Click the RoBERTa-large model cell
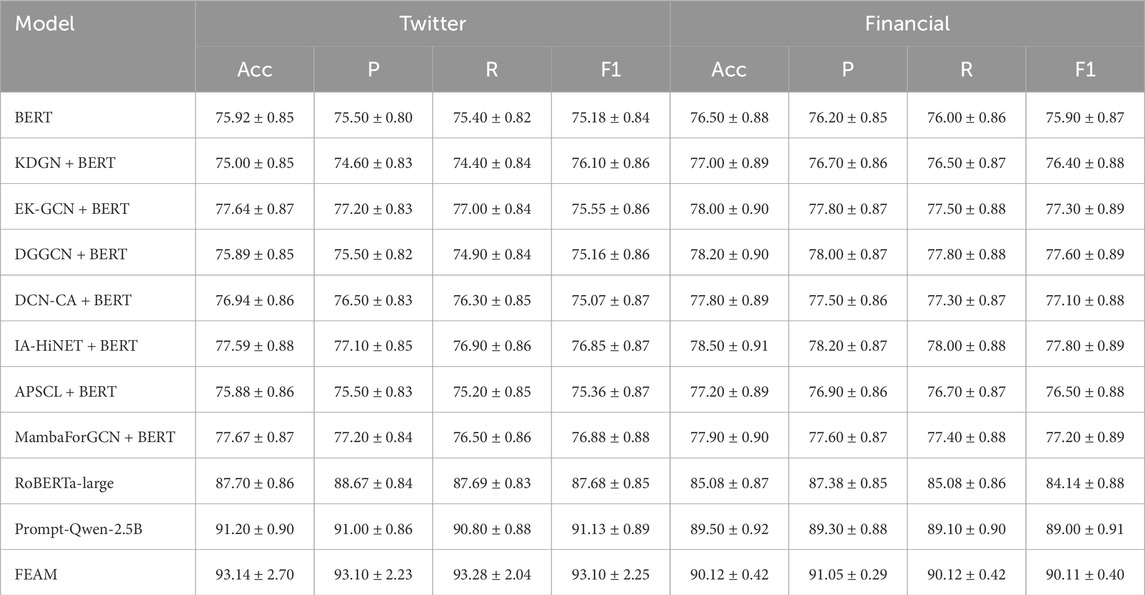The height and width of the screenshot is (595, 1145). [64, 483]
